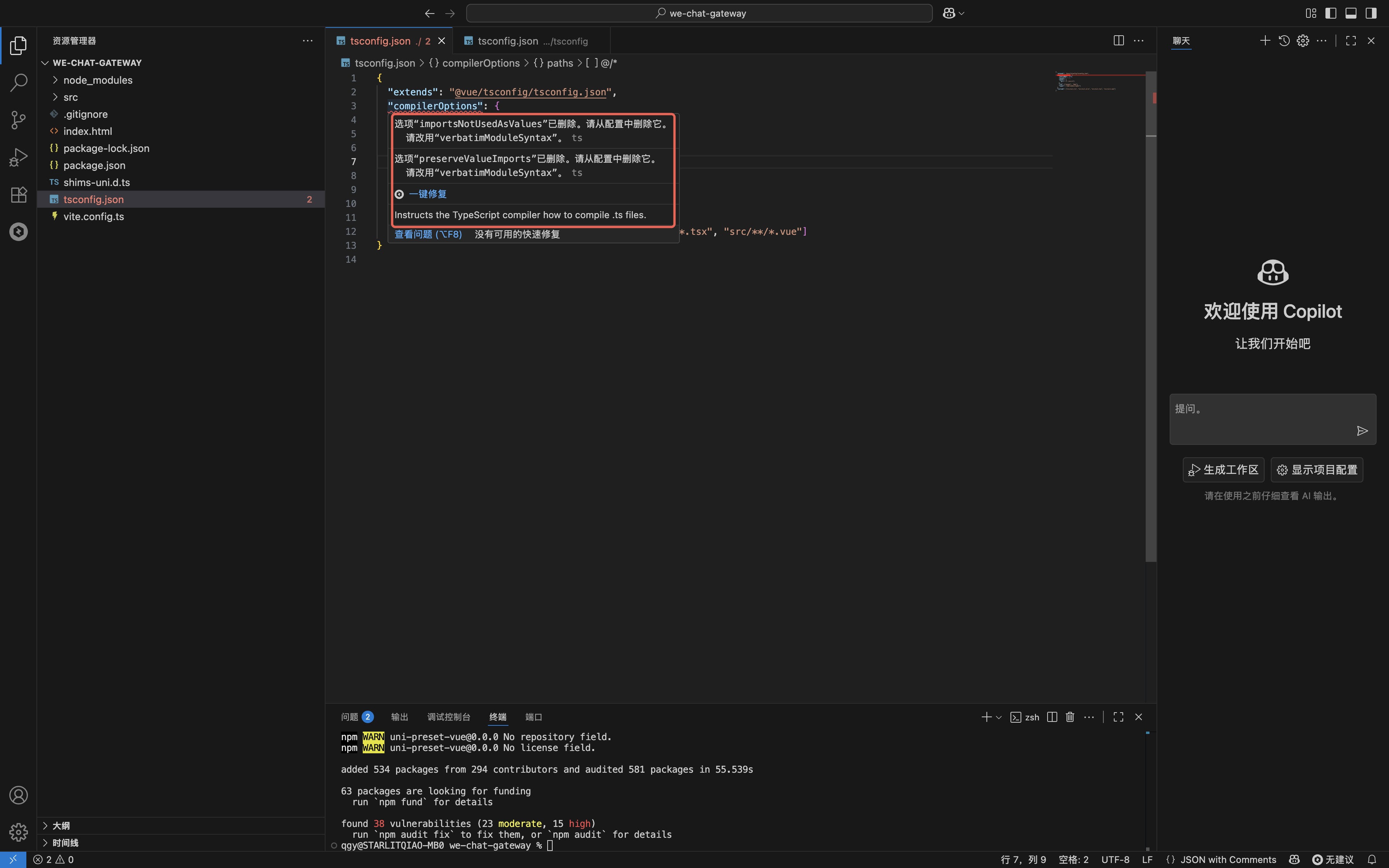This screenshot has width=1389, height=868.
Task: Open Run and Debug view
Action: 18,157
